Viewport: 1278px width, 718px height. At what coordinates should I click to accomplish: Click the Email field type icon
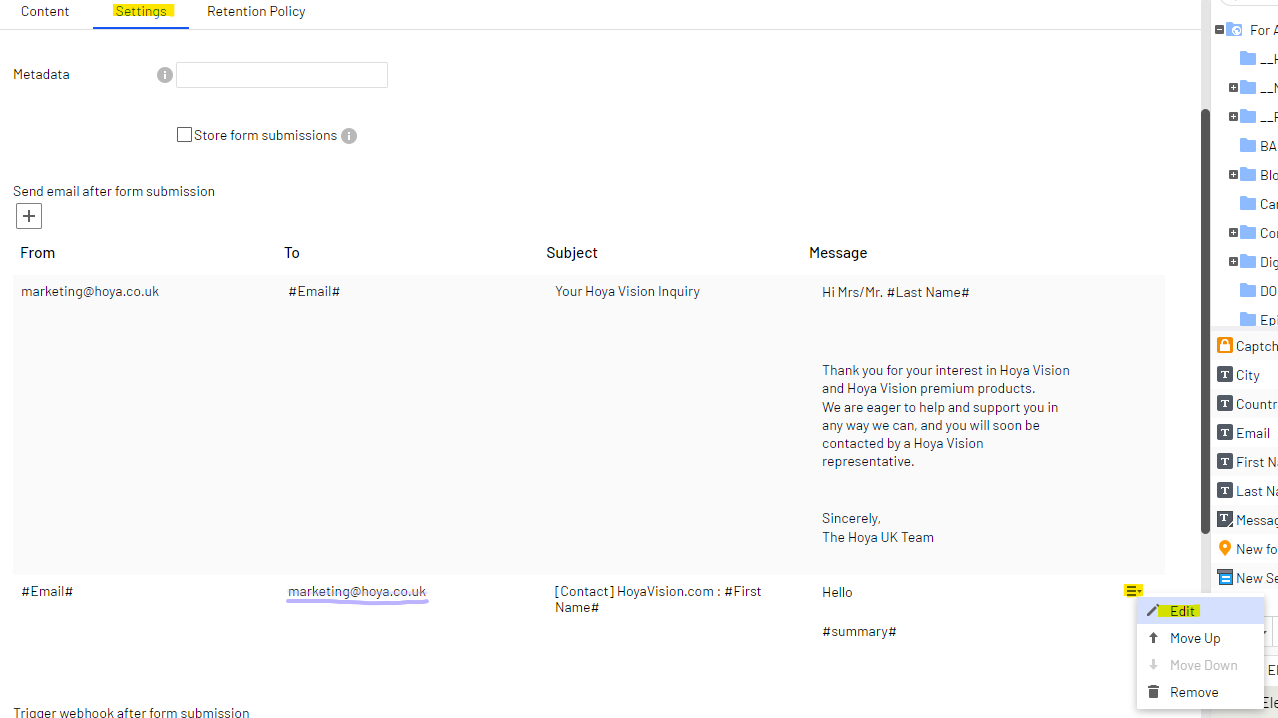point(1225,432)
